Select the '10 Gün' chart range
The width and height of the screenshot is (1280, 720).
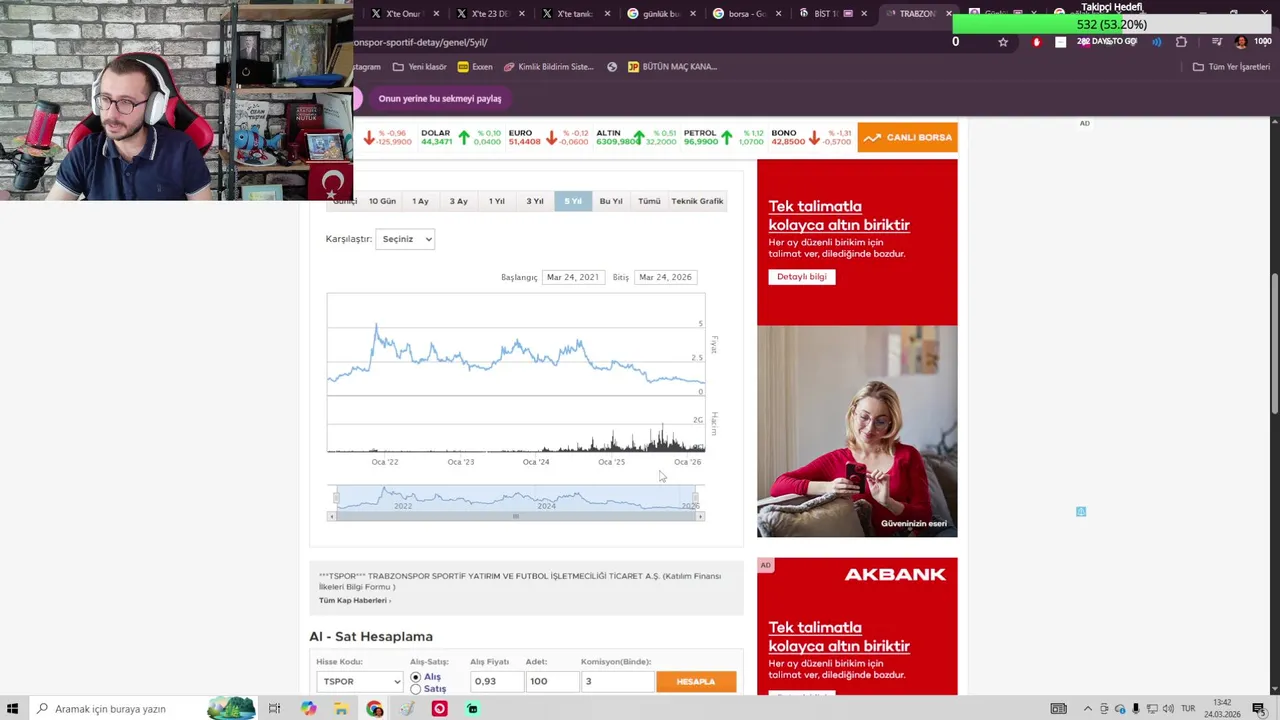[x=382, y=201]
